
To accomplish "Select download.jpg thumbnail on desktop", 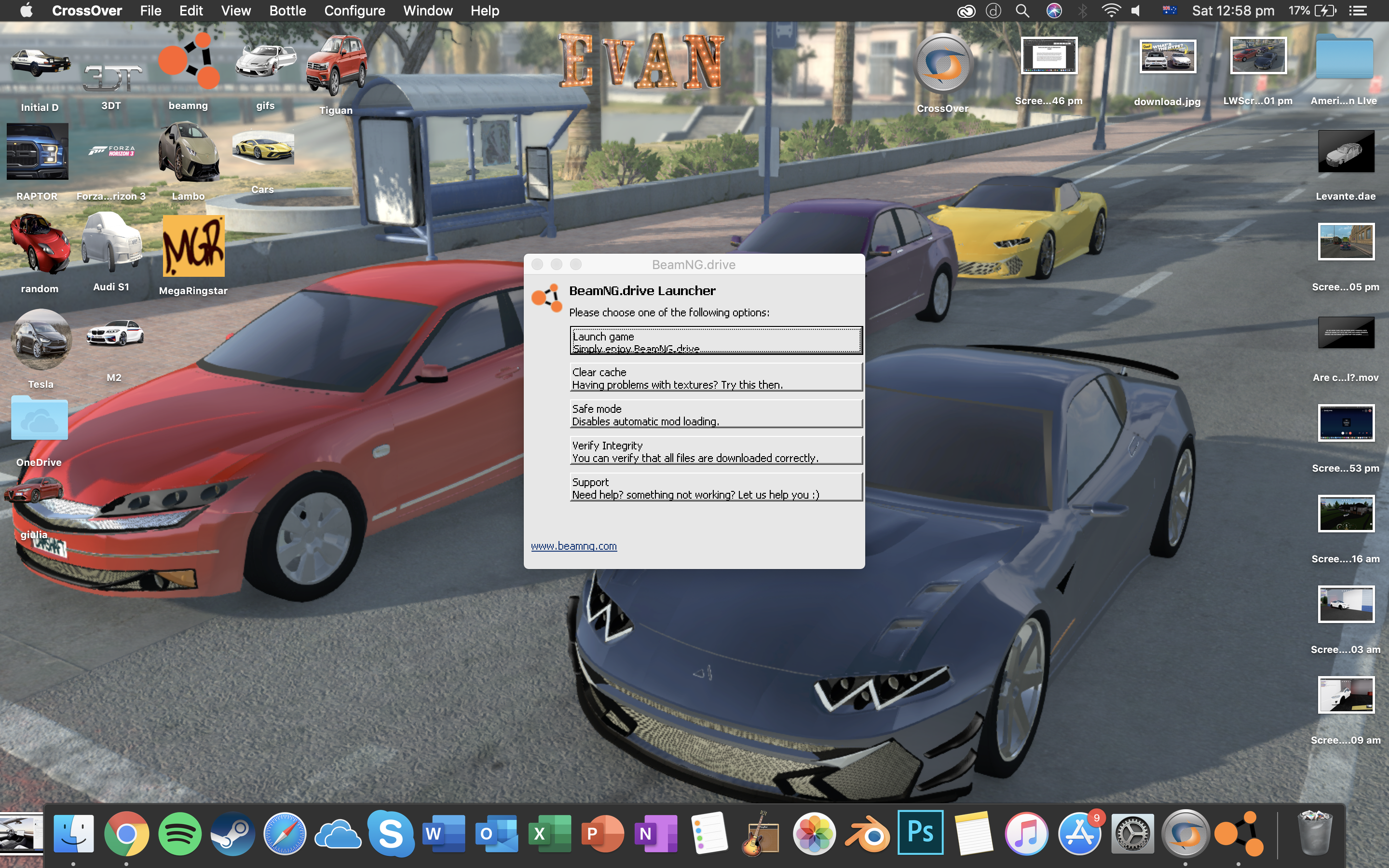I will tap(1167, 57).
